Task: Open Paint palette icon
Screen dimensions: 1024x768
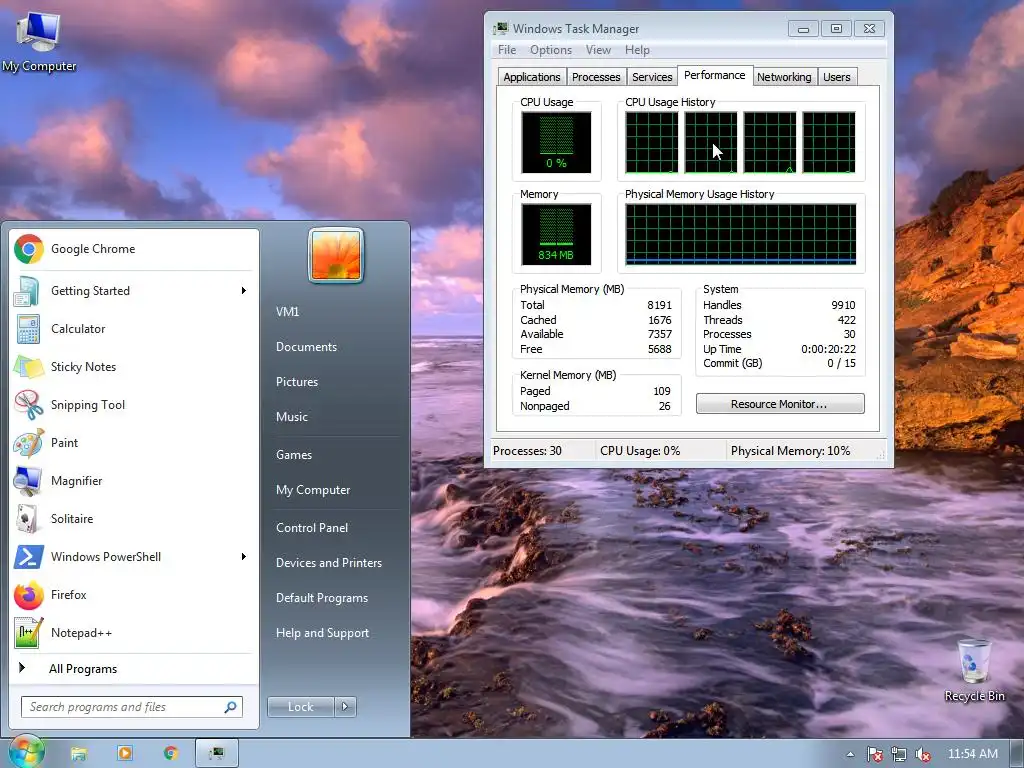Action: coord(29,443)
